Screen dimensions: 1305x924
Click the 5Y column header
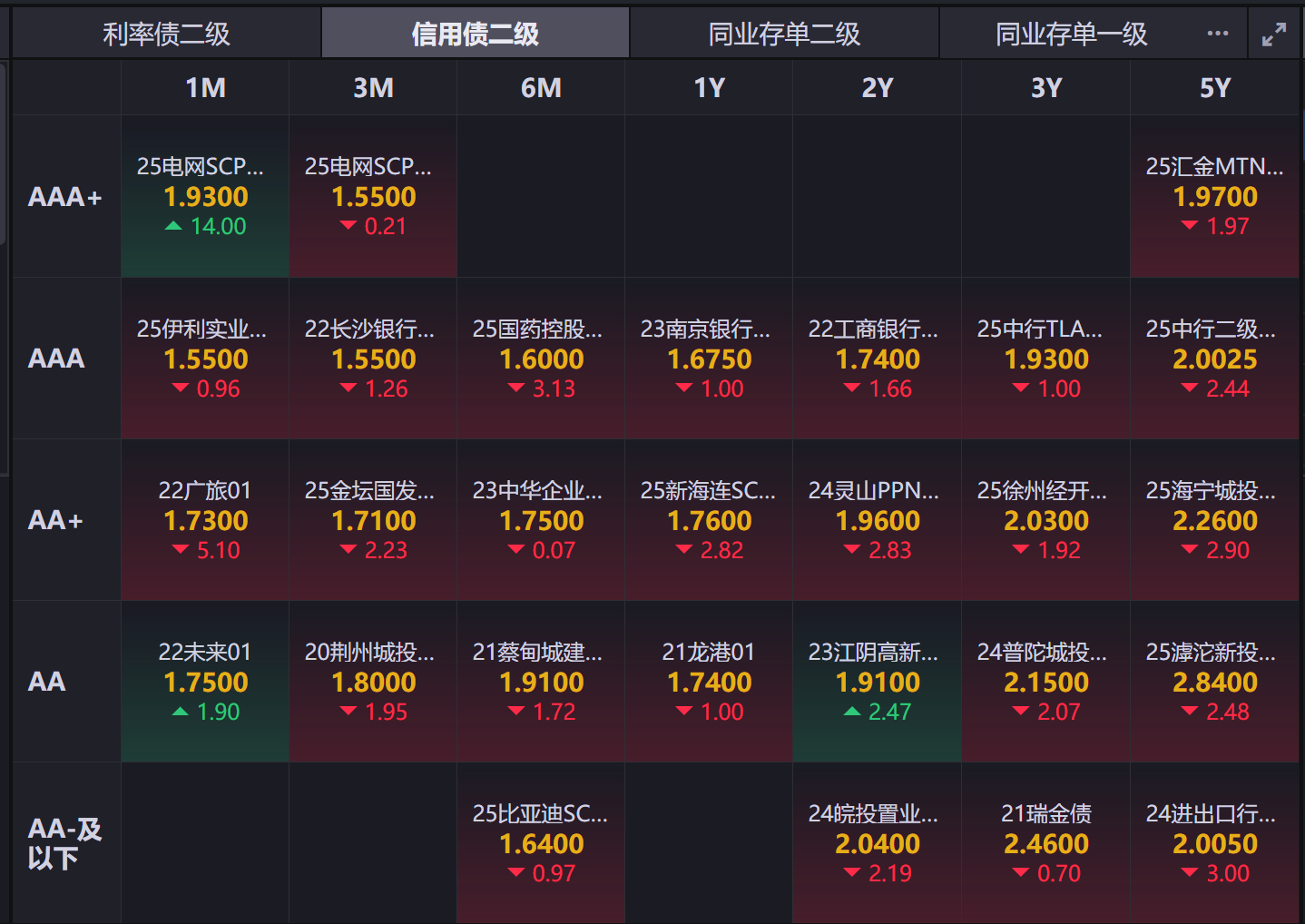pyautogui.click(x=1214, y=88)
